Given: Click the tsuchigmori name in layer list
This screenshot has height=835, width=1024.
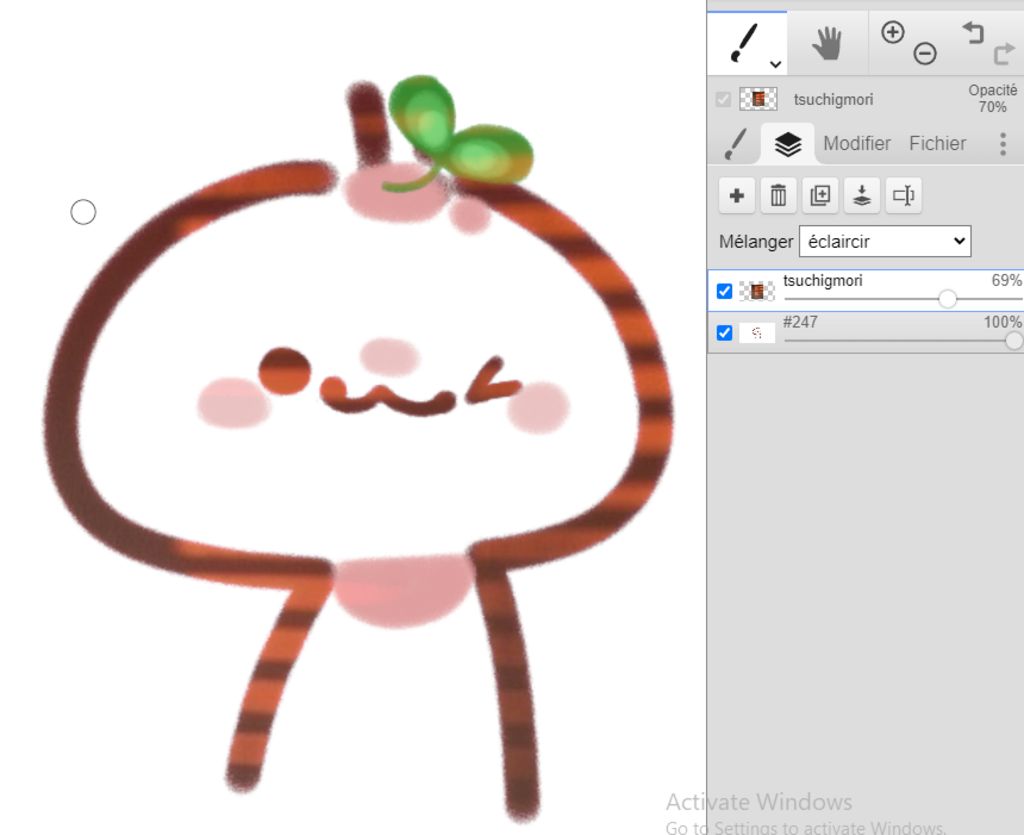Looking at the screenshot, I should tap(823, 281).
